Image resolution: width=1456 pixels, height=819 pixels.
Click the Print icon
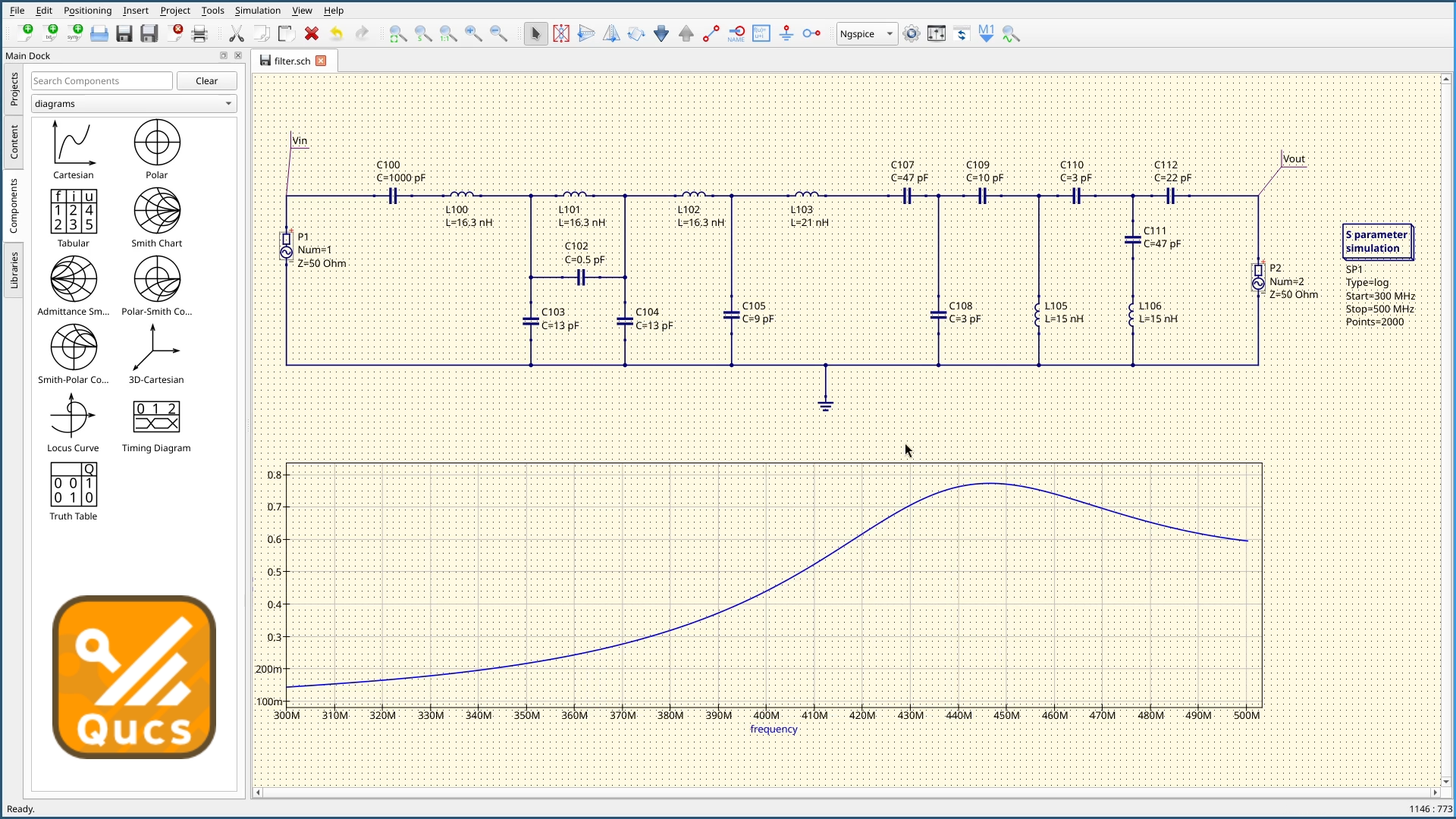pos(199,33)
